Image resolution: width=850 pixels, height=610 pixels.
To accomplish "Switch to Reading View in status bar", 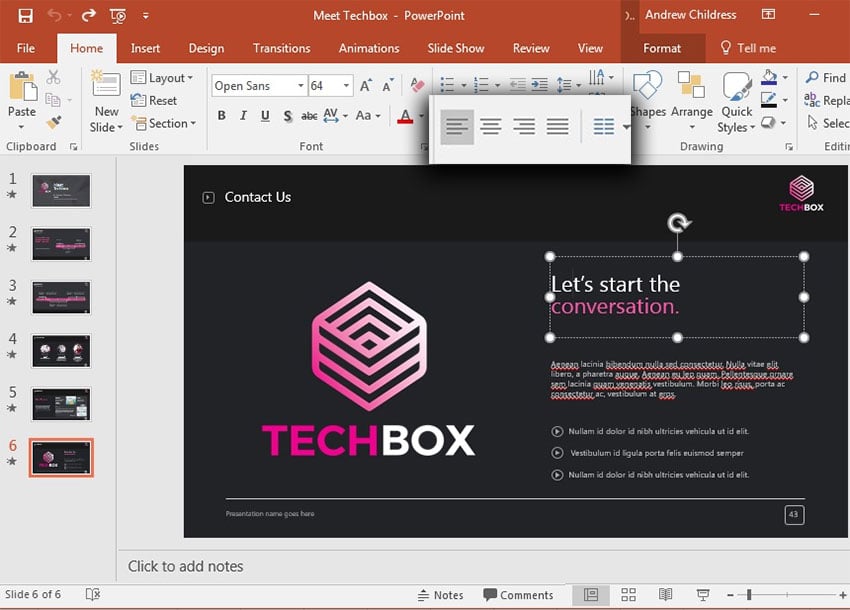I will (x=665, y=595).
